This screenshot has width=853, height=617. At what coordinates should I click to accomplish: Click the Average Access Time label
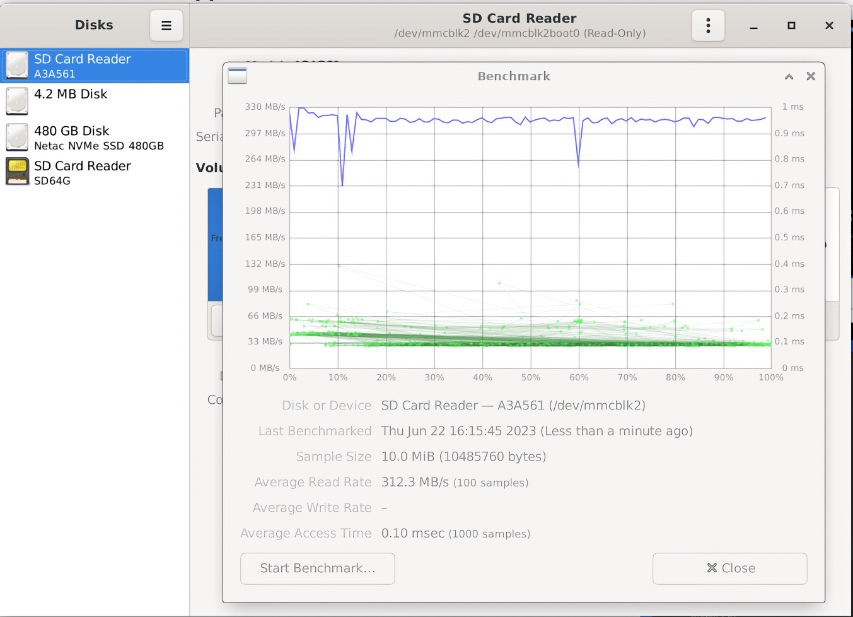pos(306,533)
